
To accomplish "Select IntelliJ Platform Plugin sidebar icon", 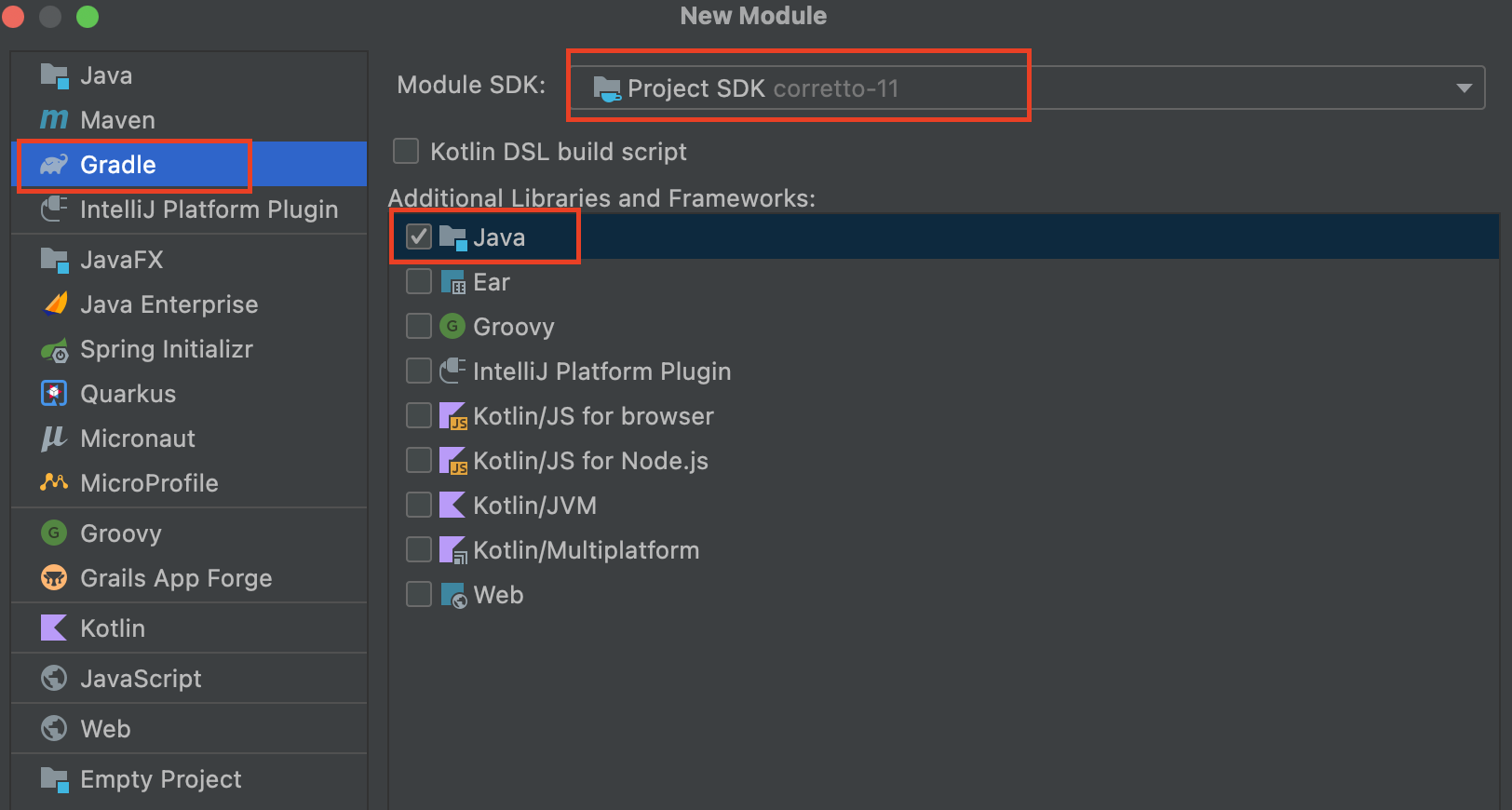I will coord(54,209).
